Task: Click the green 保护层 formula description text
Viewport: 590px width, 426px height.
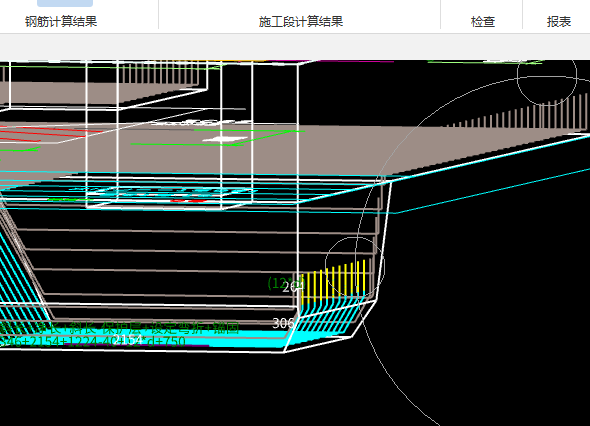Action: click(120, 328)
